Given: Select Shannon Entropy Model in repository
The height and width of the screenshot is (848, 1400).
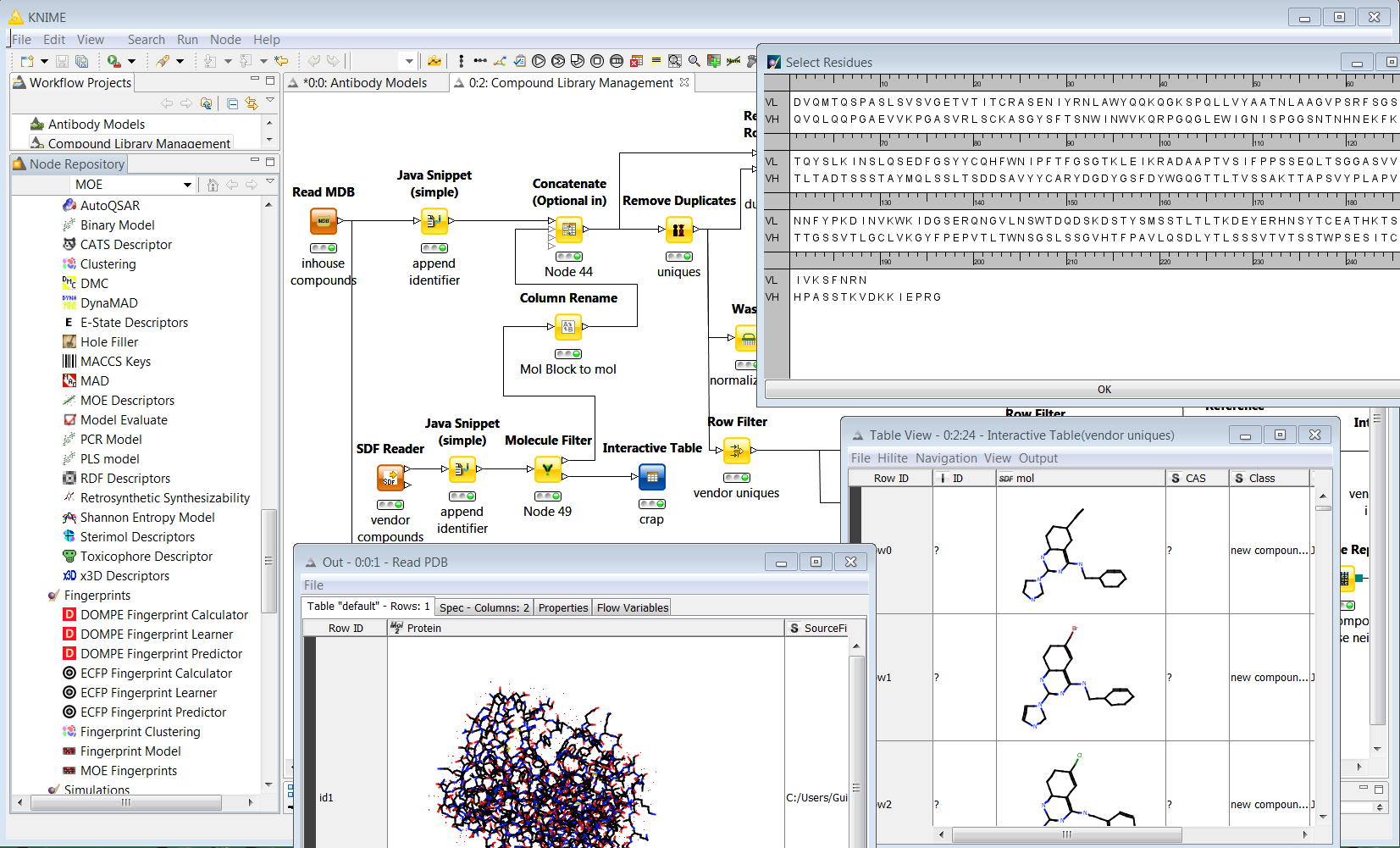Looking at the screenshot, I should coord(147,518).
